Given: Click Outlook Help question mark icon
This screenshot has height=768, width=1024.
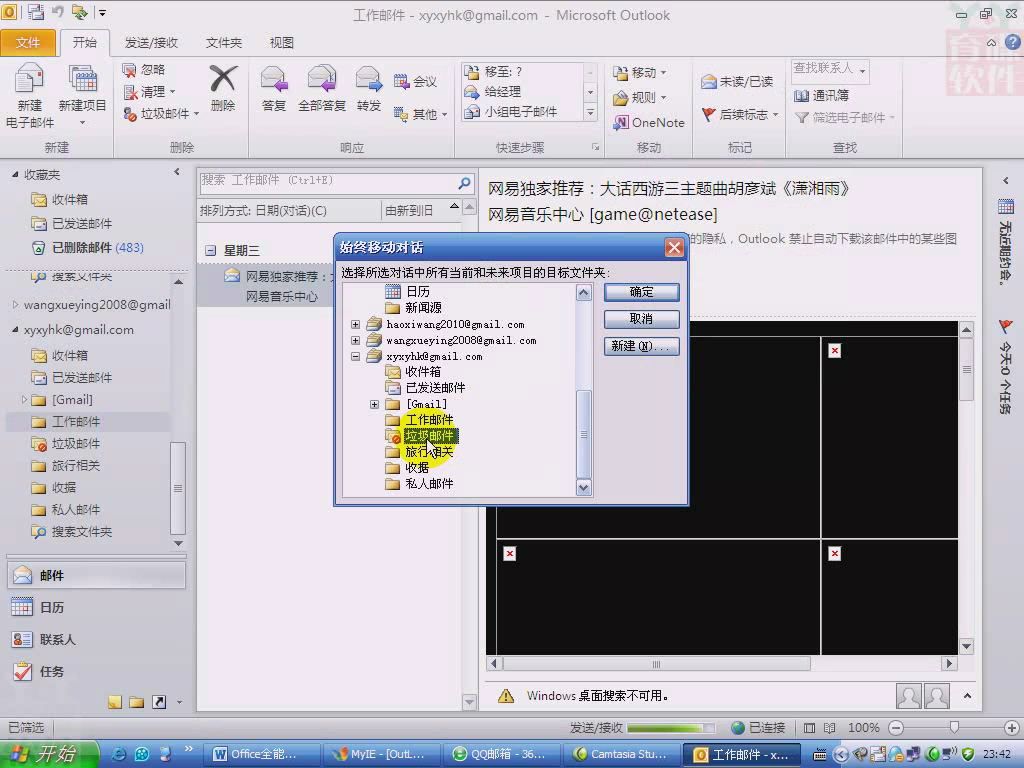Looking at the screenshot, I should [1012, 42].
